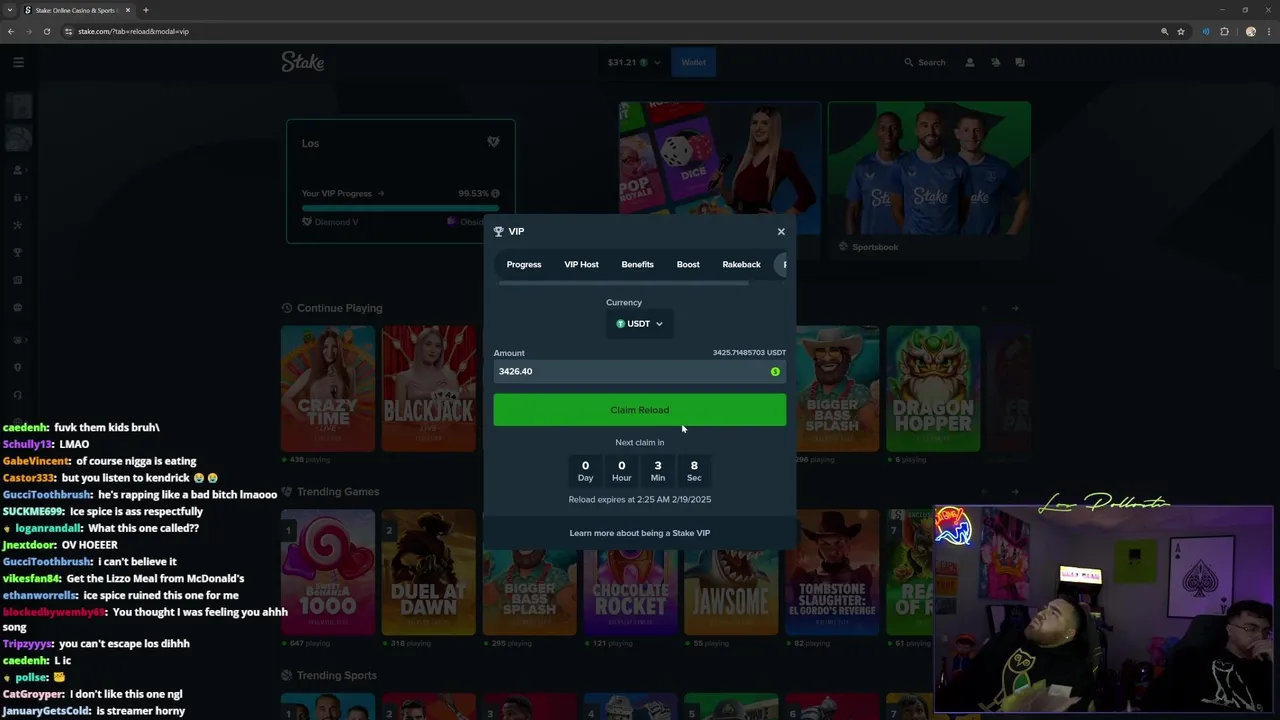Switch to the VIP Host tab
Image resolution: width=1280 pixels, height=720 pixels.
click(581, 264)
